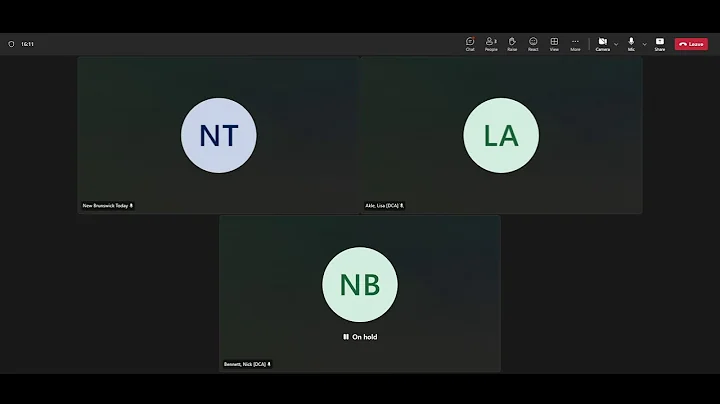Click the mic icon next to New Brunswick Today

[x=131, y=206]
